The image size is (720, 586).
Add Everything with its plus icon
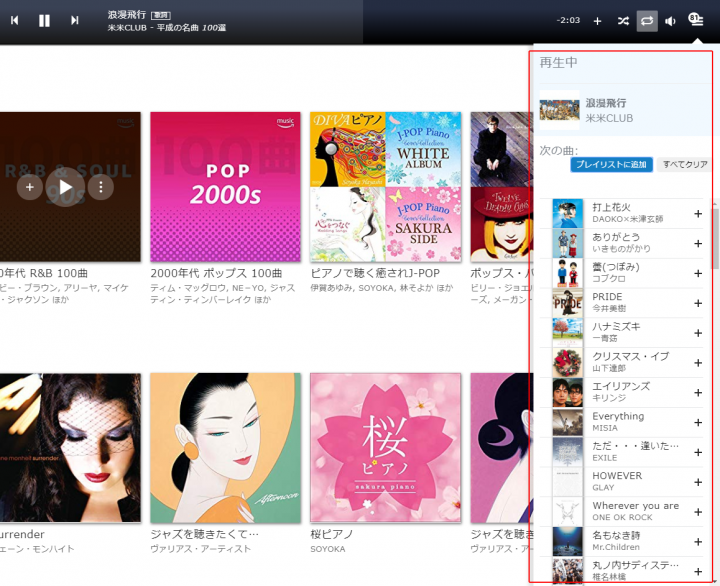point(698,423)
